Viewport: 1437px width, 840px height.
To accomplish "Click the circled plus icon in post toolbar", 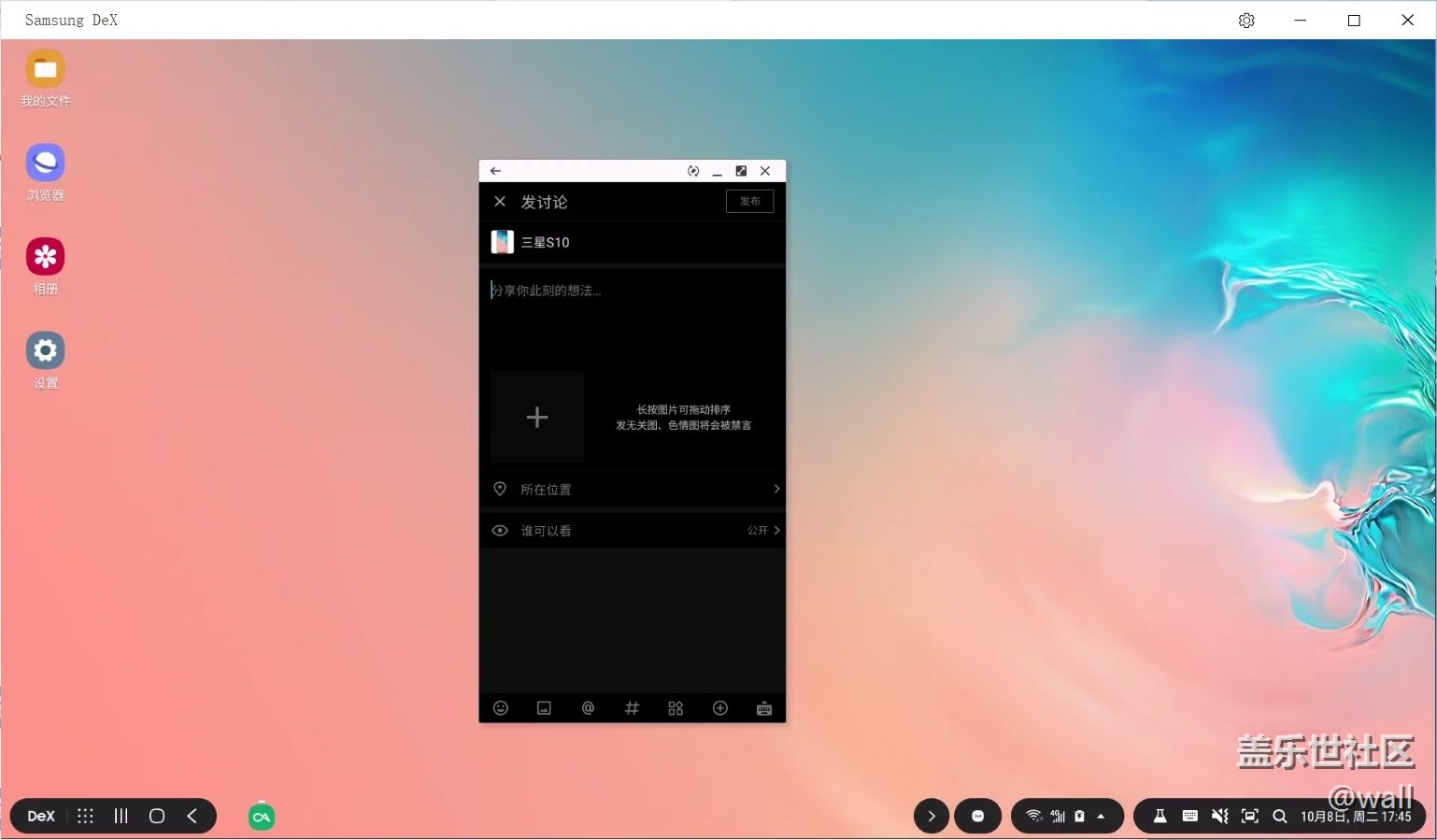I will click(719, 708).
